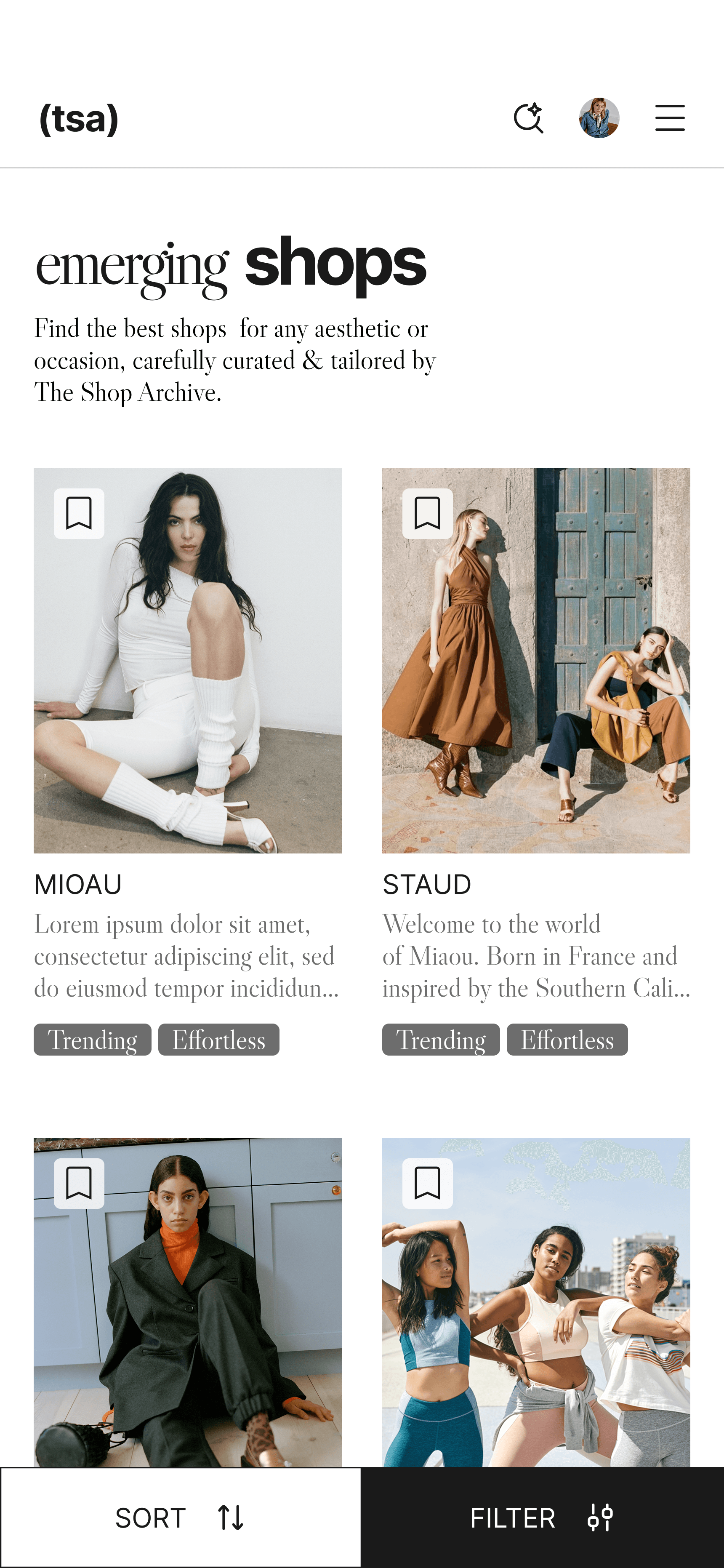Select Trending tag under MIOAU
Image resolution: width=724 pixels, height=1568 pixels.
[93, 1040]
